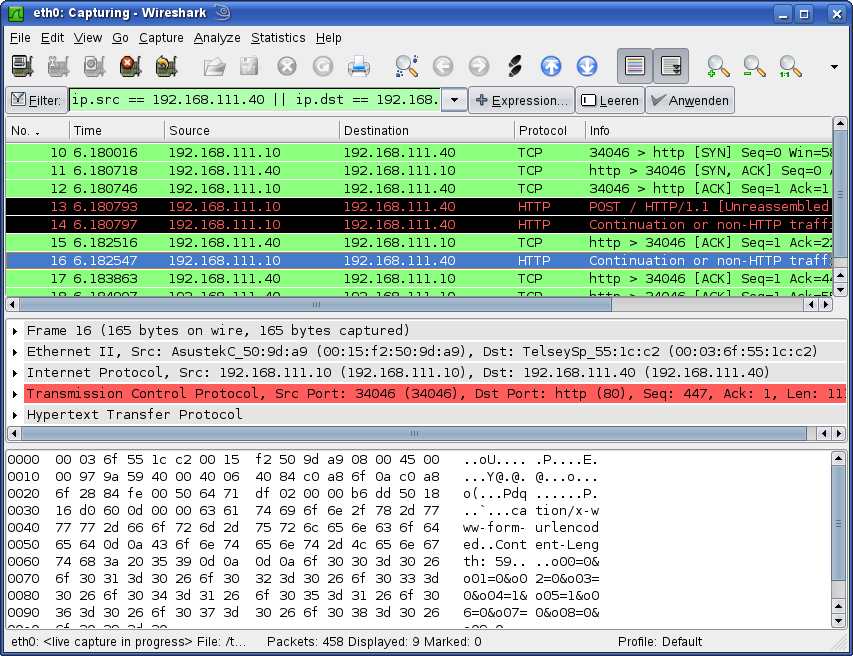853x656 pixels.
Task: Expand the Ethernet II tree node
Action: coord(15,352)
